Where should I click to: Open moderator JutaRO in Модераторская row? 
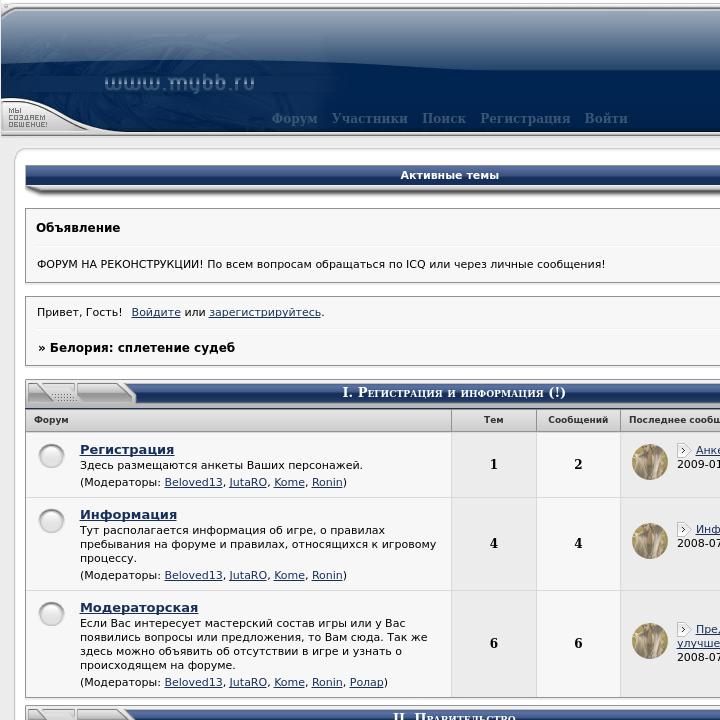[248, 682]
